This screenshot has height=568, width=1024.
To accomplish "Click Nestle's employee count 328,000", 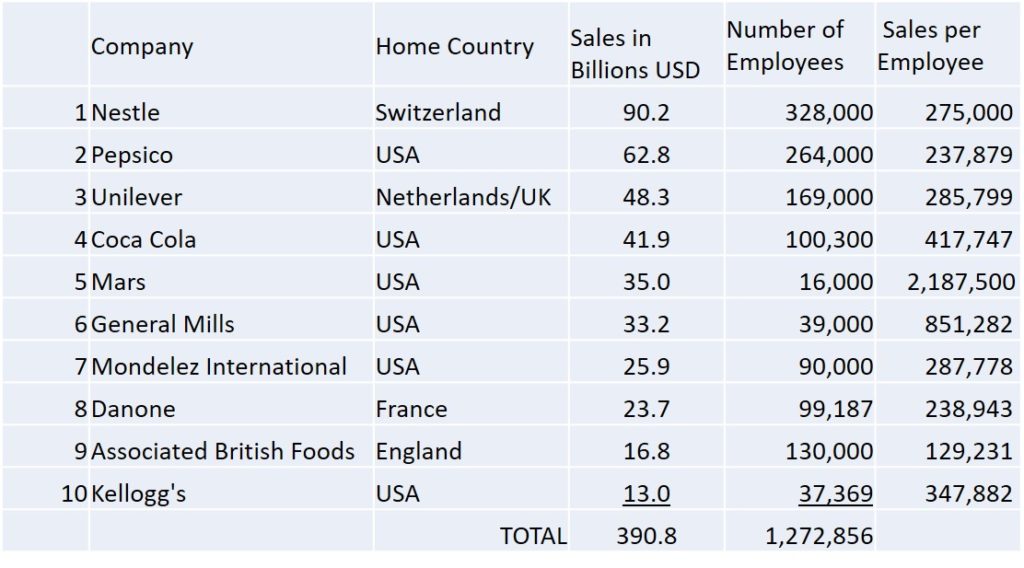I will click(829, 112).
